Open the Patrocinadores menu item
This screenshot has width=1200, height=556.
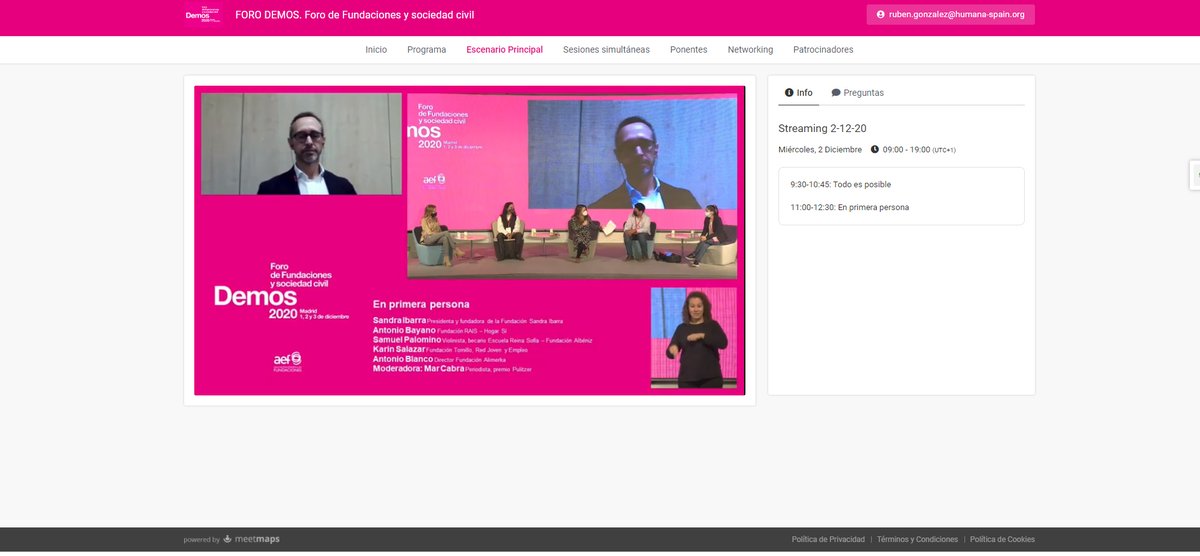pos(823,49)
